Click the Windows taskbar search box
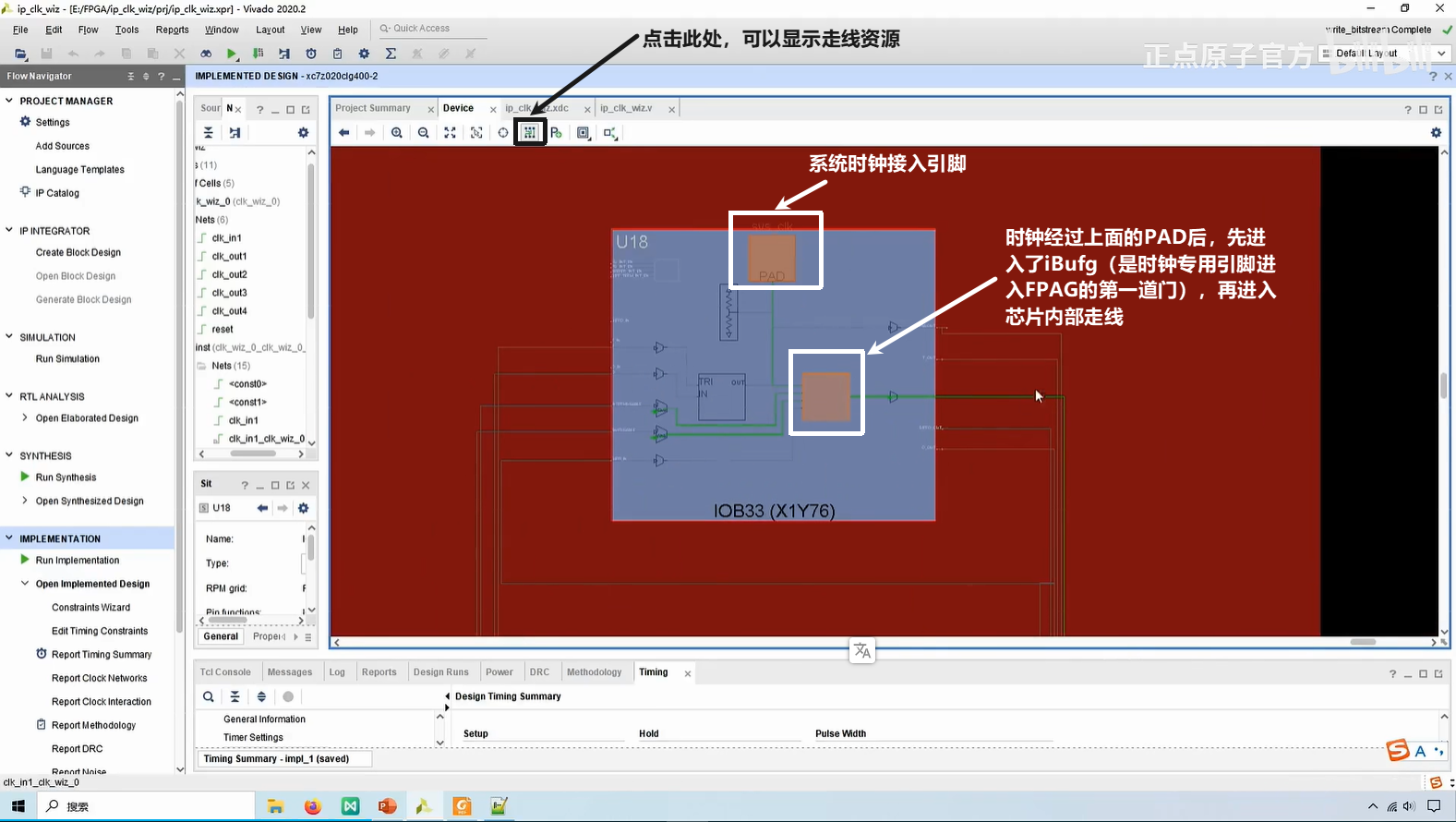 (x=146, y=806)
